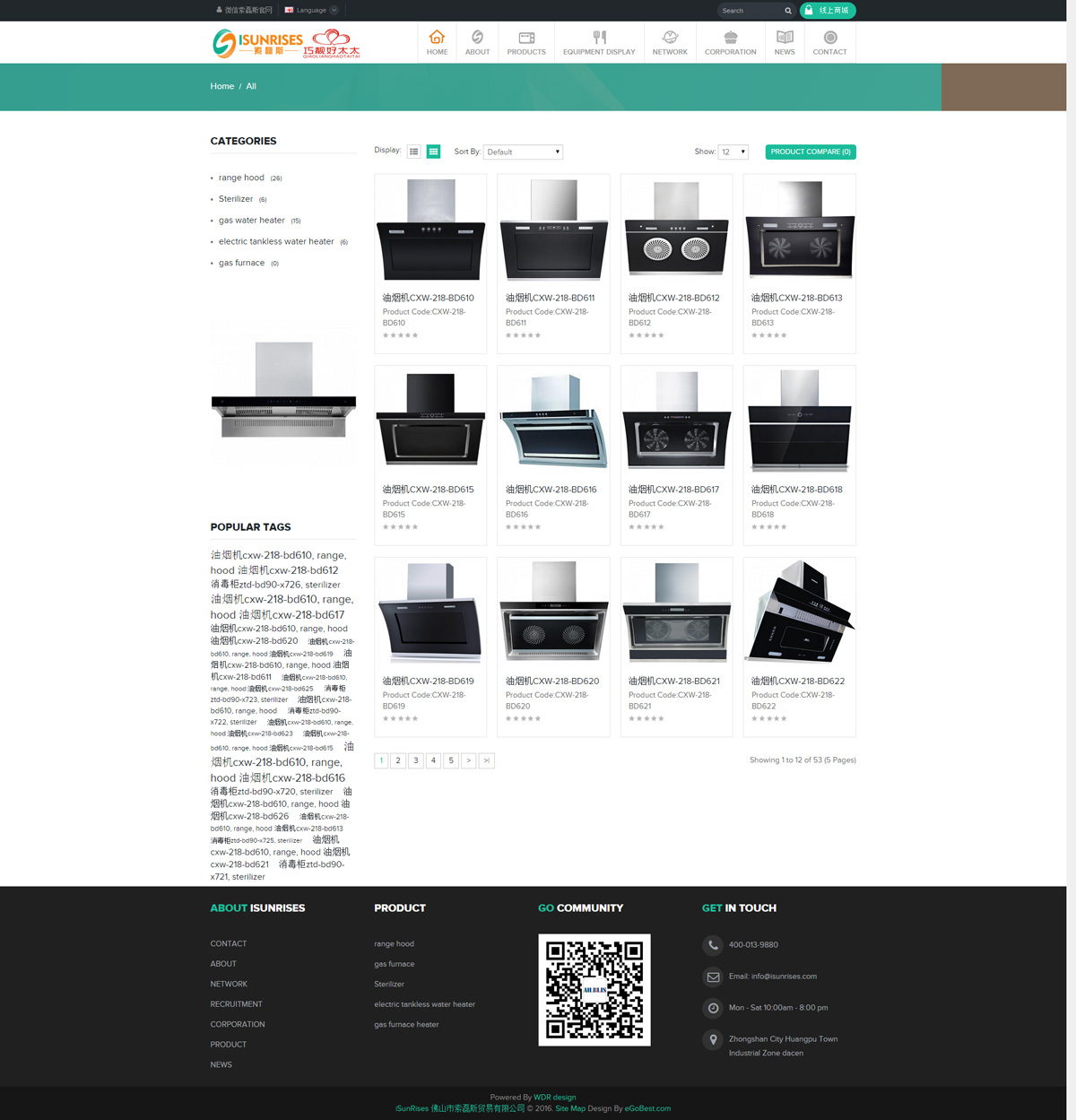Select the range hood category
This screenshot has height=1120, width=1076.
point(241,178)
